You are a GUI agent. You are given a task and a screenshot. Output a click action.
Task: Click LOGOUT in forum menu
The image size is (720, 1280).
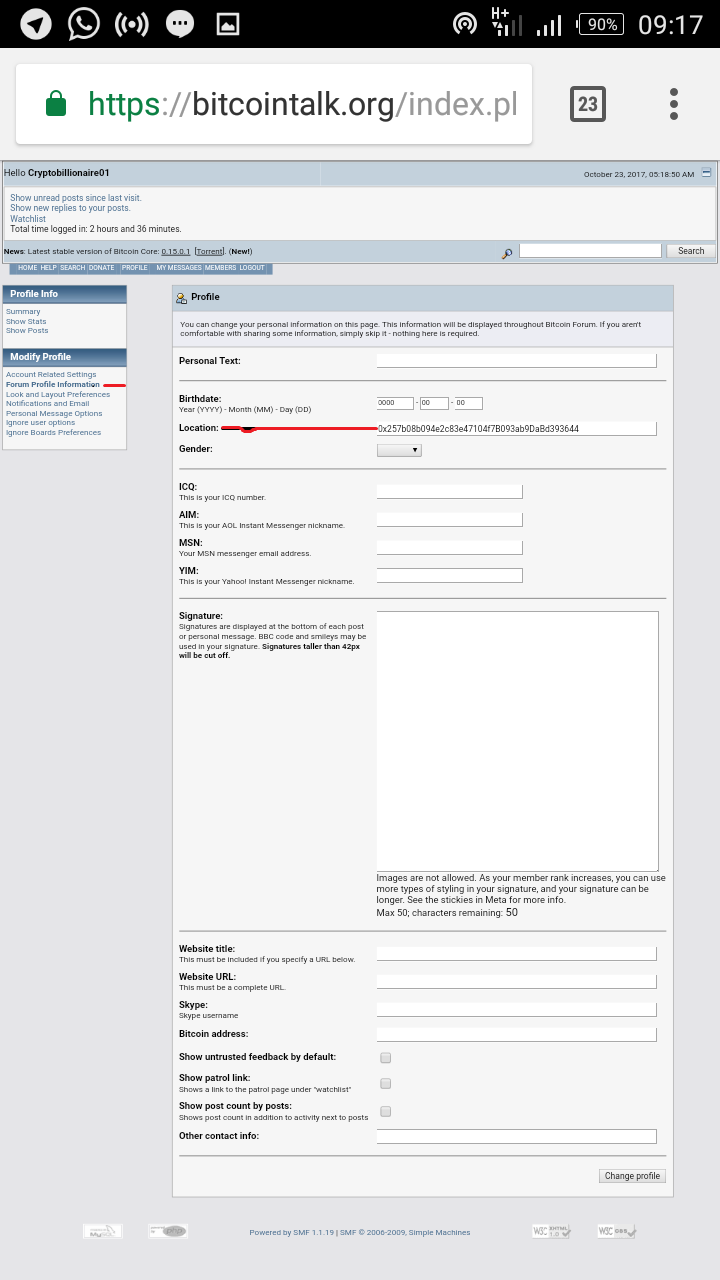[x=252, y=268]
